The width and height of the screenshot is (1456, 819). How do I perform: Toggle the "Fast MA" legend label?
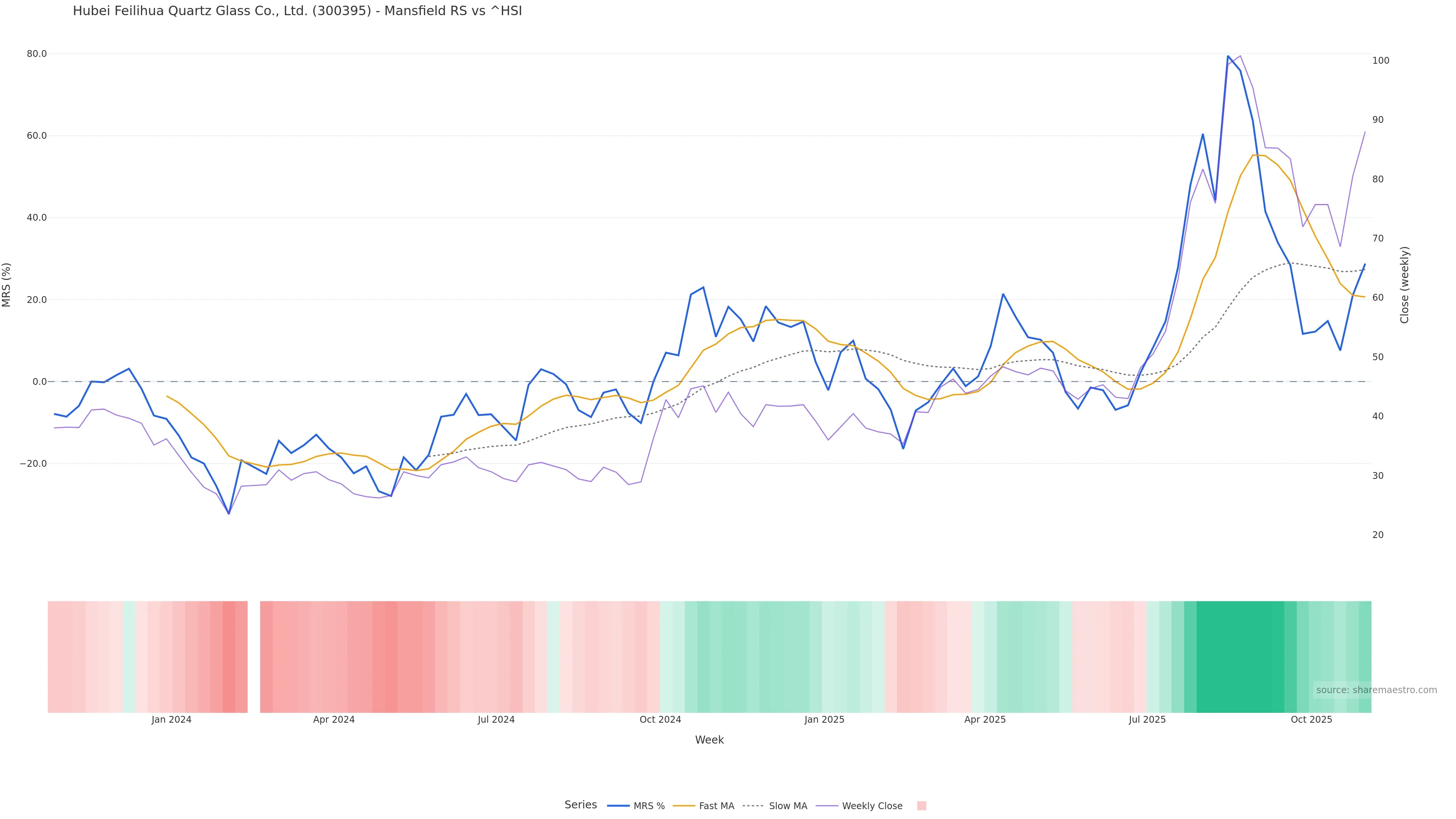coord(716,806)
